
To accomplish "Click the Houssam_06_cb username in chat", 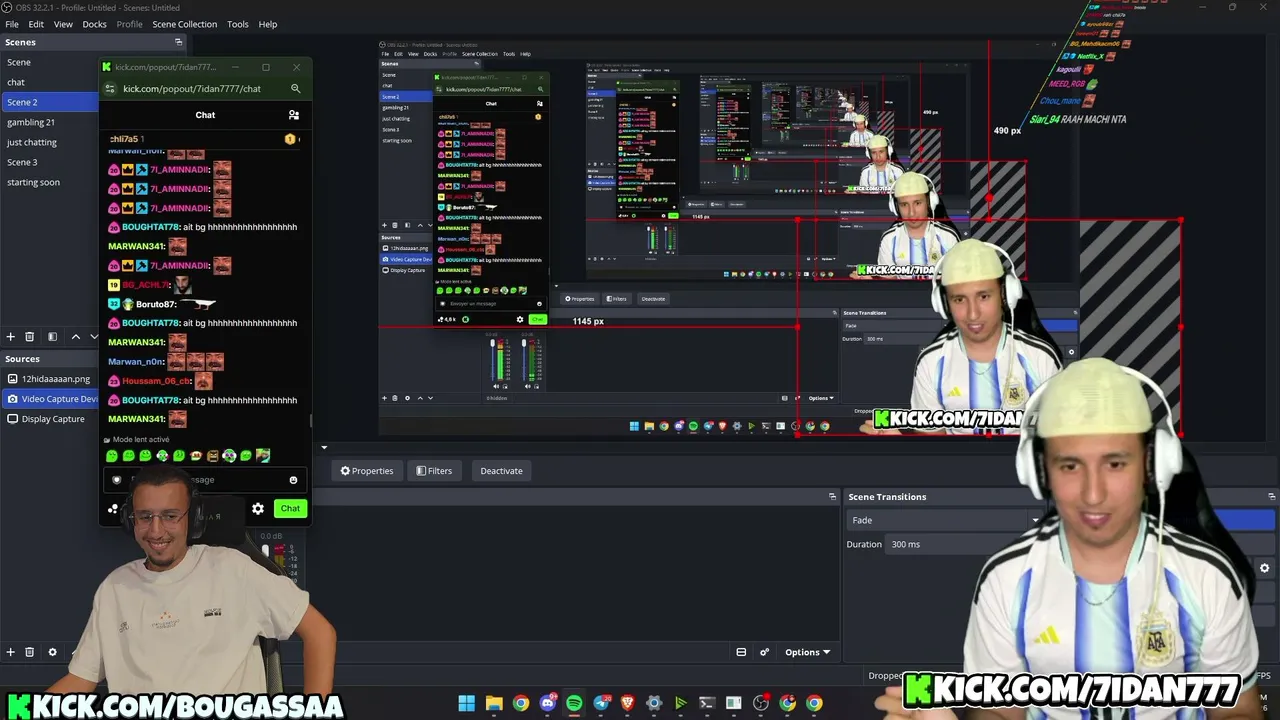I will pyautogui.click(x=156, y=381).
